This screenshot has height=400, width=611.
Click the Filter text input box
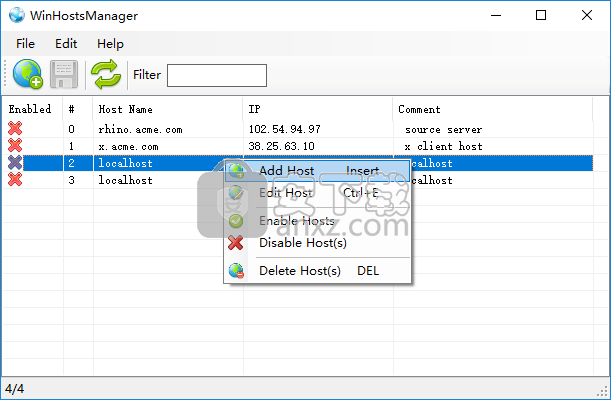tap(217, 75)
